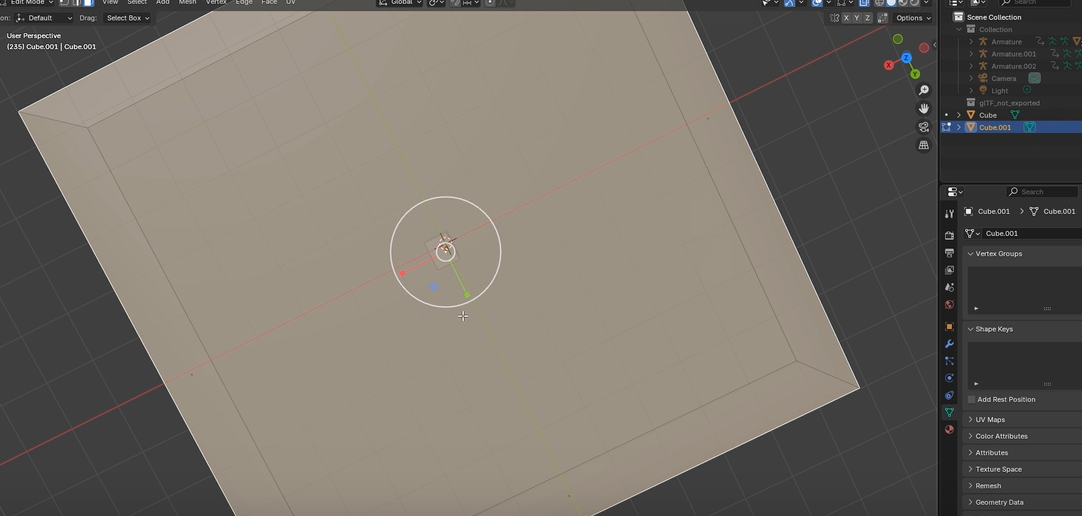Click the pan hand viewport button
1082x516 pixels.
tap(923, 108)
